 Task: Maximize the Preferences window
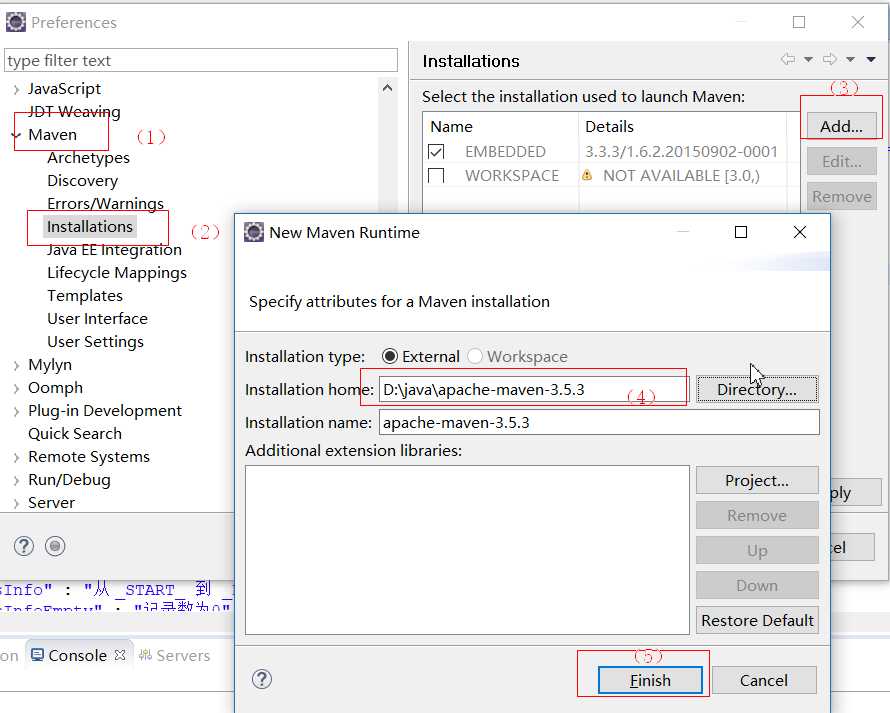799,22
